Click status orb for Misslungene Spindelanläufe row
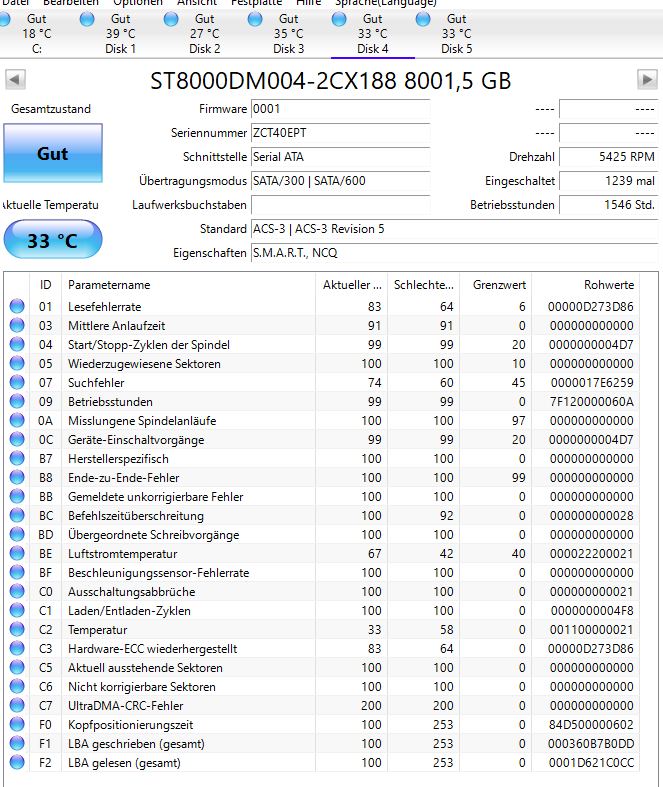This screenshot has width=663, height=787. point(17,421)
